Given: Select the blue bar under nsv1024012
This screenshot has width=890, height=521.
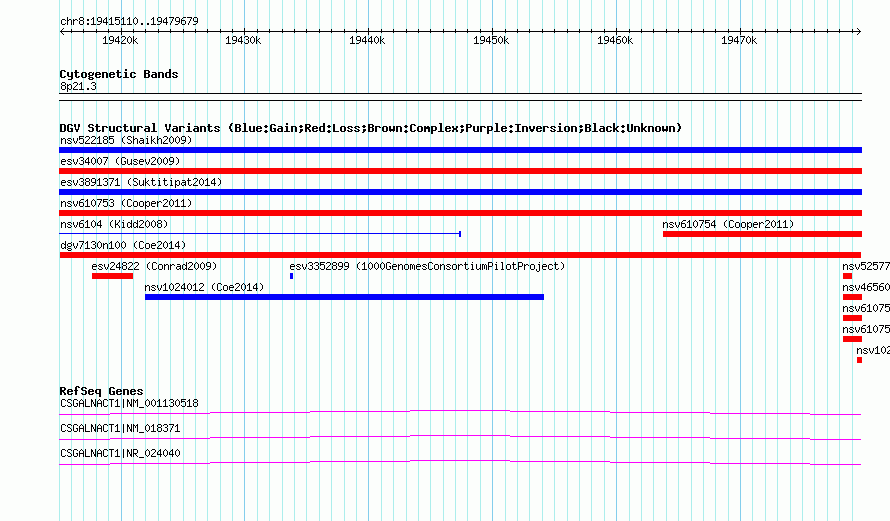Looking at the screenshot, I should click(345, 297).
